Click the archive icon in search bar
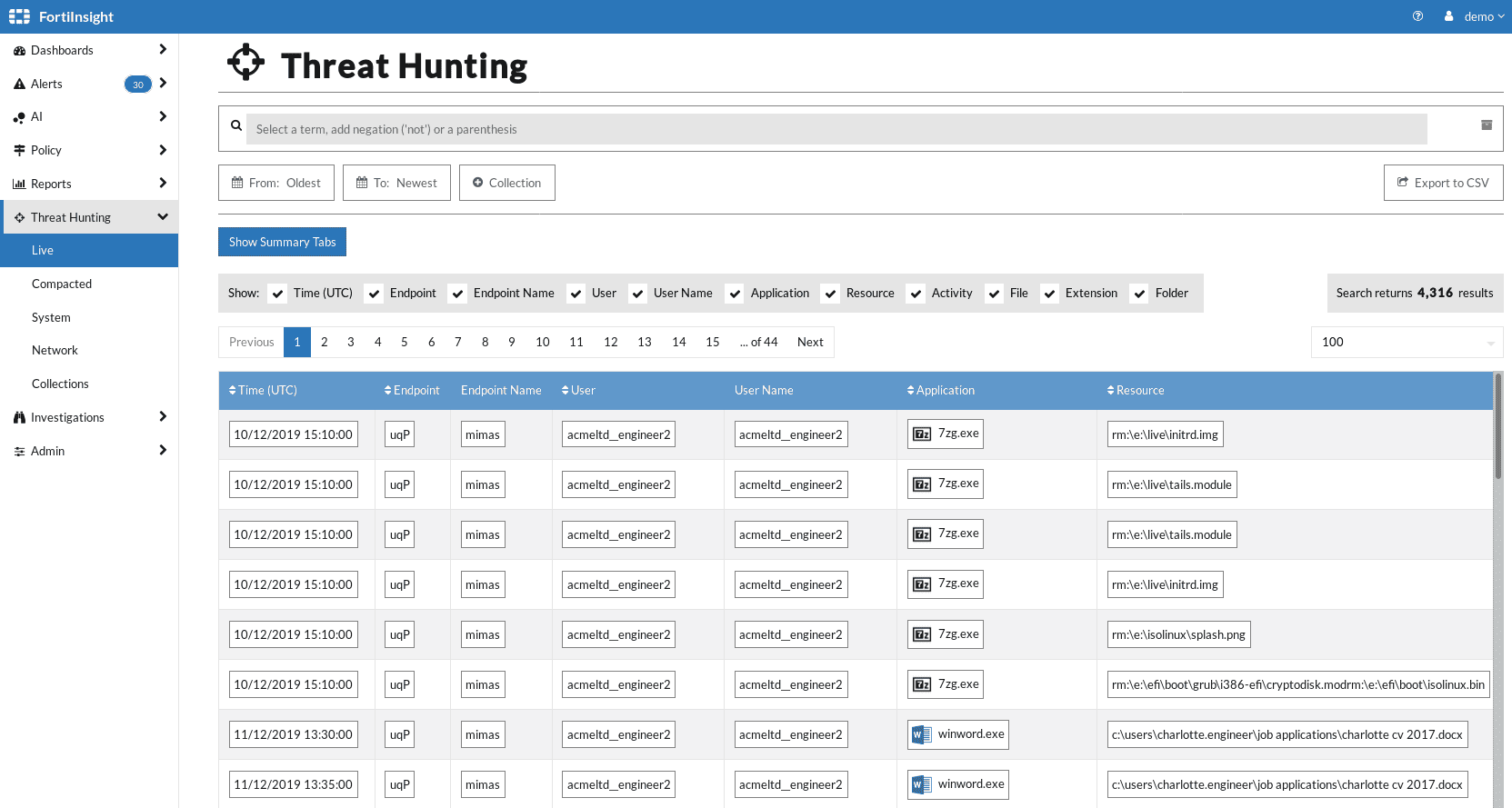Viewport: 1512px width, 808px height. coord(1487,125)
